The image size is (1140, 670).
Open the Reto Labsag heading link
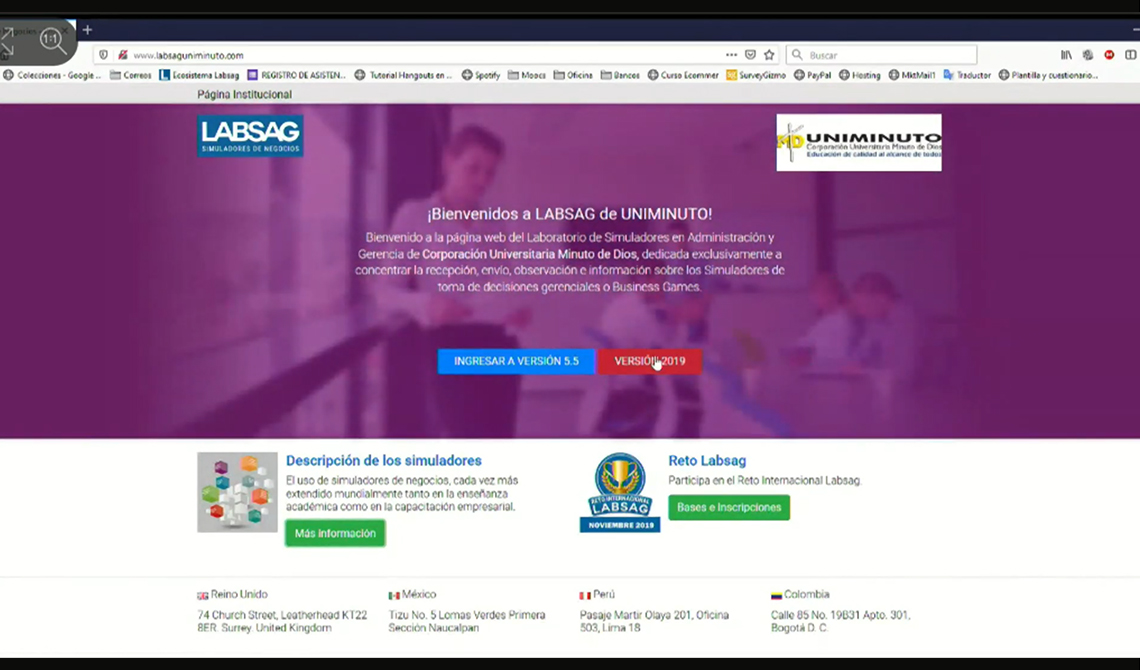tap(707, 461)
